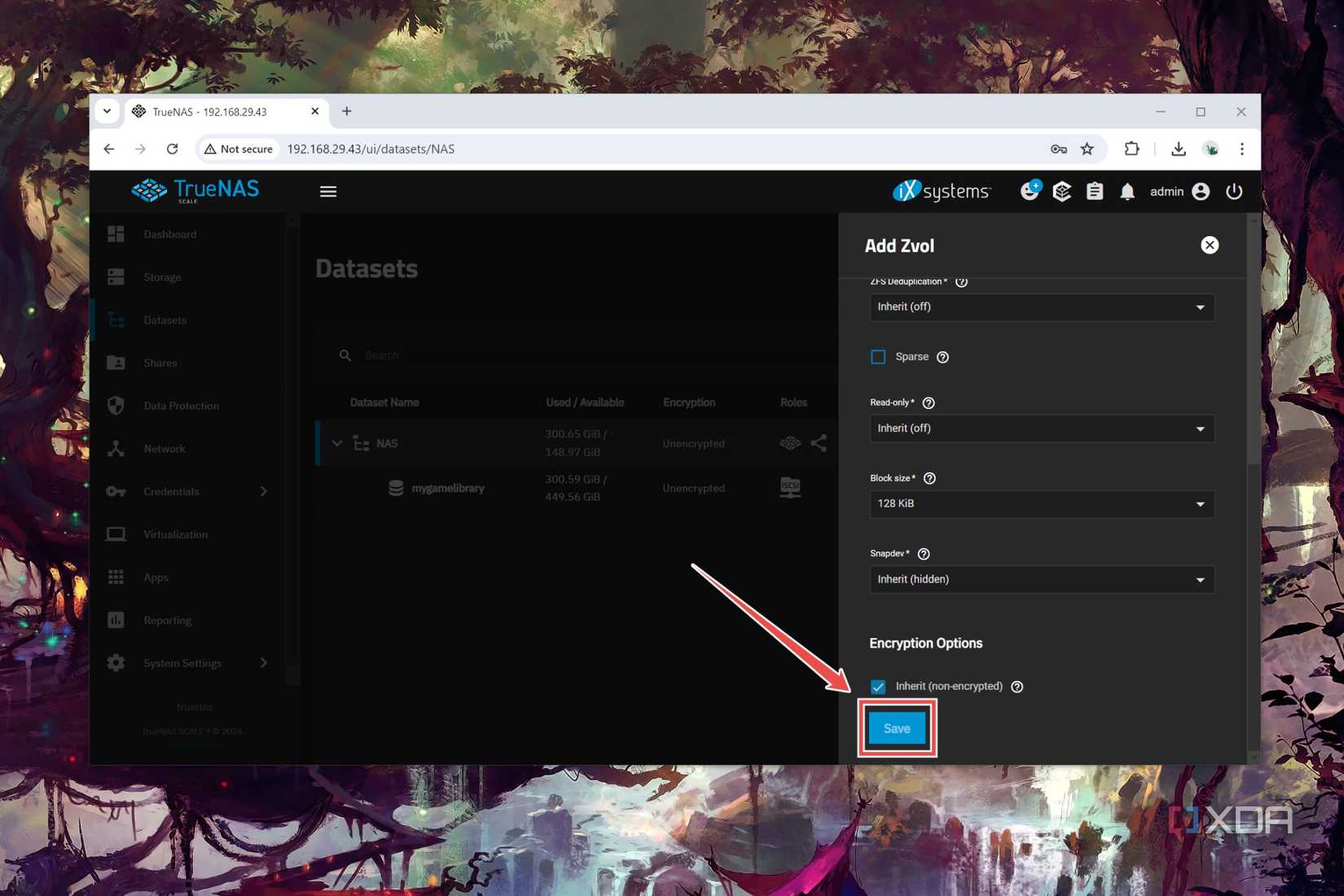This screenshot has height=896, width=1344.
Task: Click the TrueNAS SCALE logo
Action: (195, 191)
